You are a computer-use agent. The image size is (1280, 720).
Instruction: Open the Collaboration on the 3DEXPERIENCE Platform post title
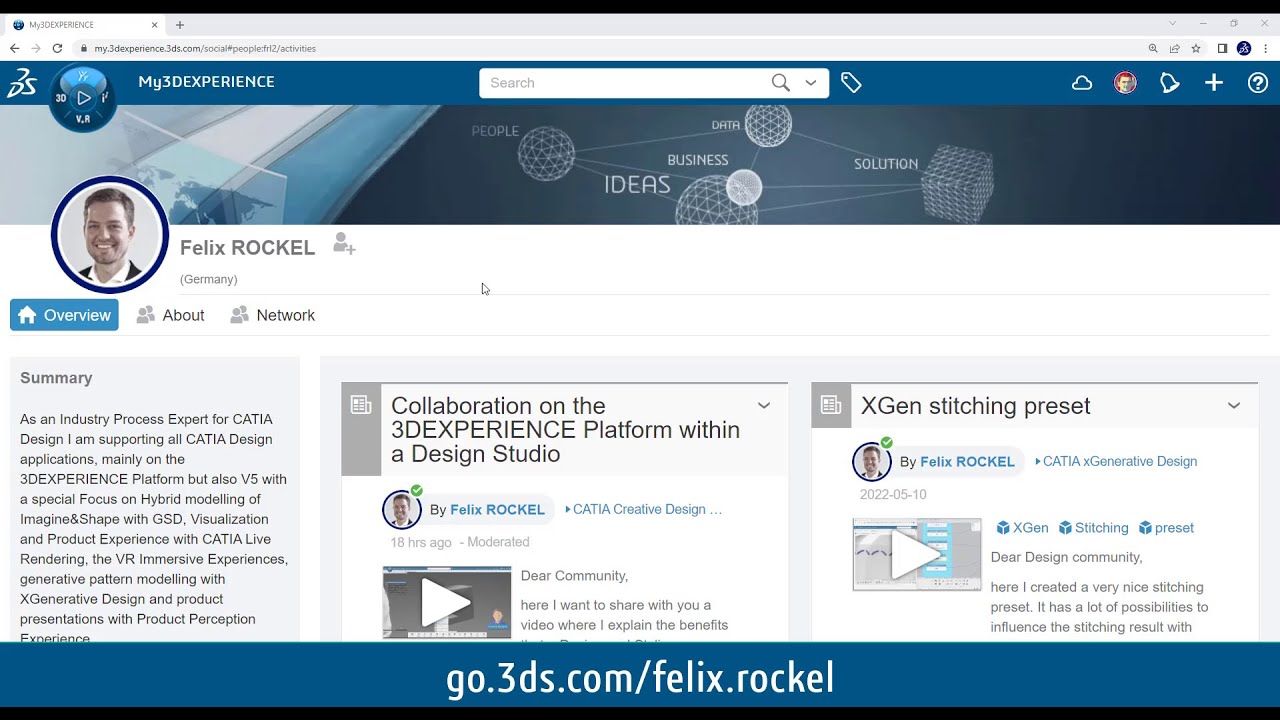566,430
